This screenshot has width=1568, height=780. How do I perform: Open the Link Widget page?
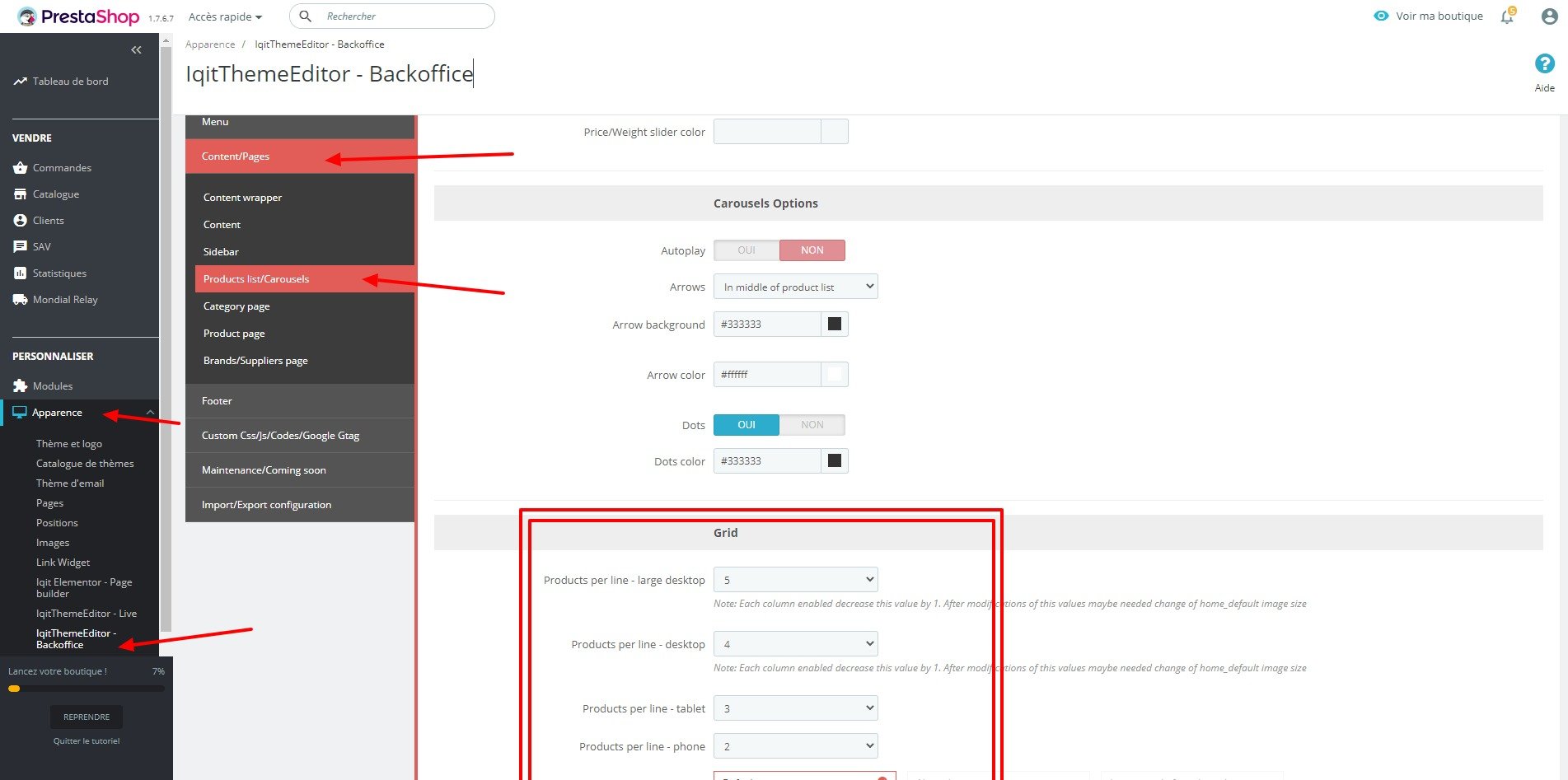[x=63, y=563]
